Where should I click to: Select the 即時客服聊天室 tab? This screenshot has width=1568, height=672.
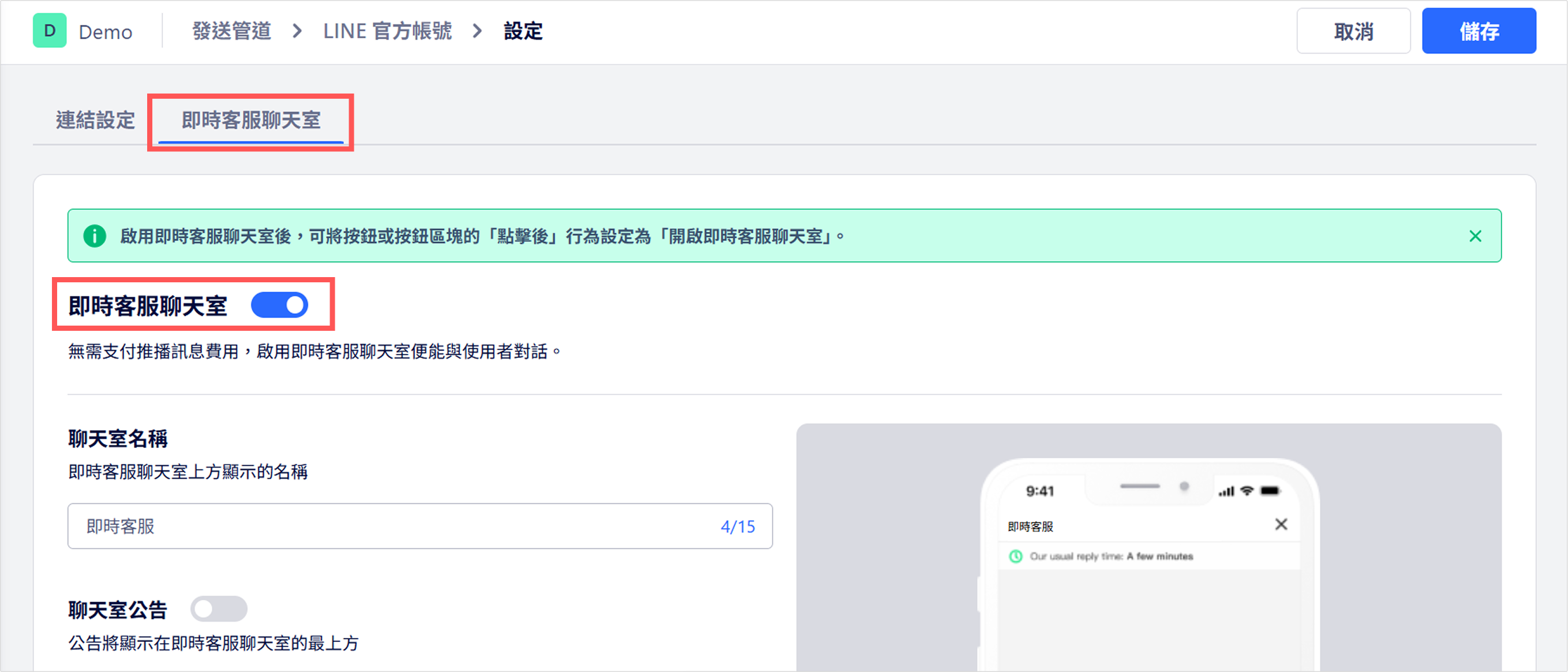click(x=251, y=120)
